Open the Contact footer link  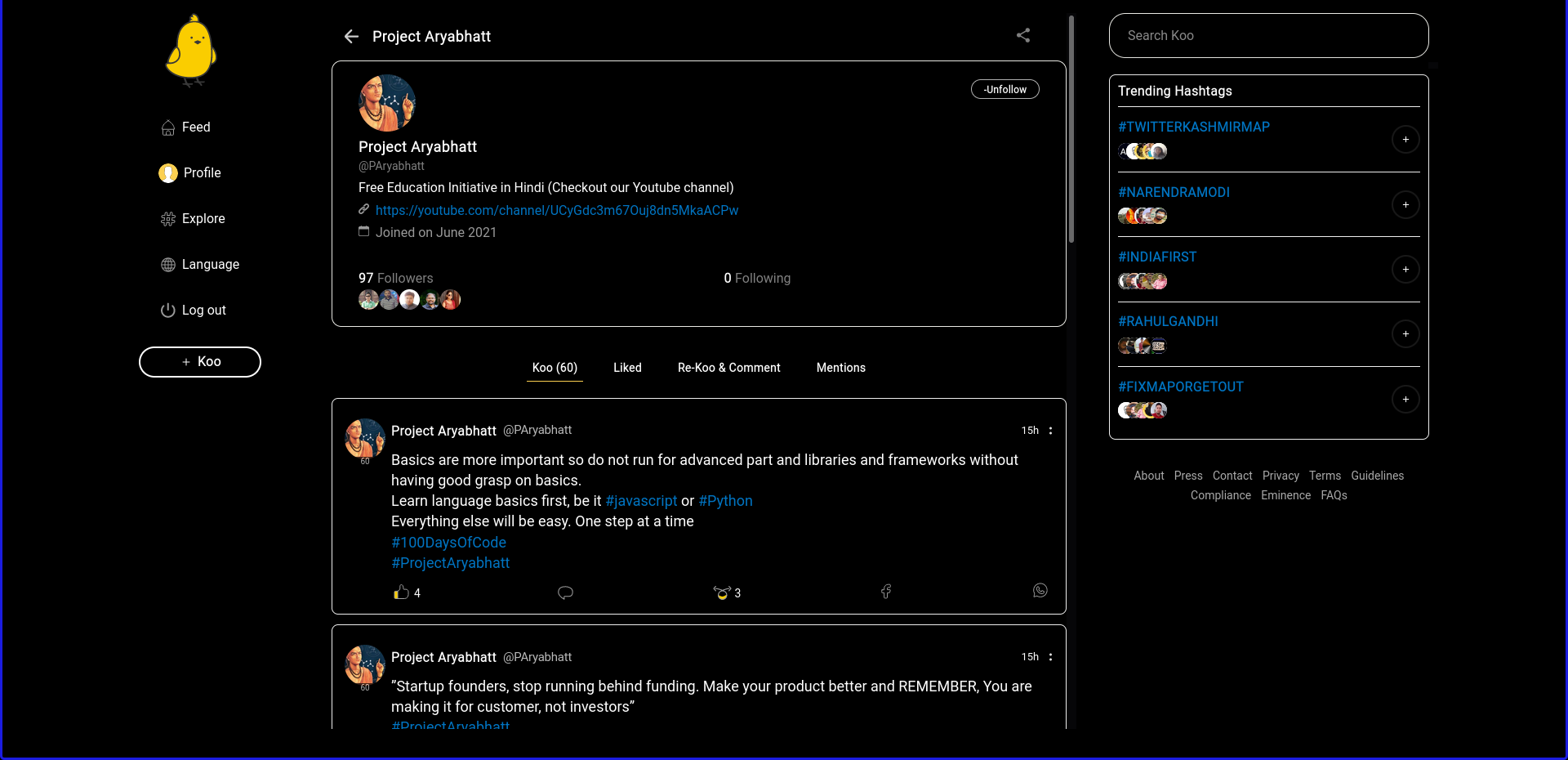coord(1232,476)
